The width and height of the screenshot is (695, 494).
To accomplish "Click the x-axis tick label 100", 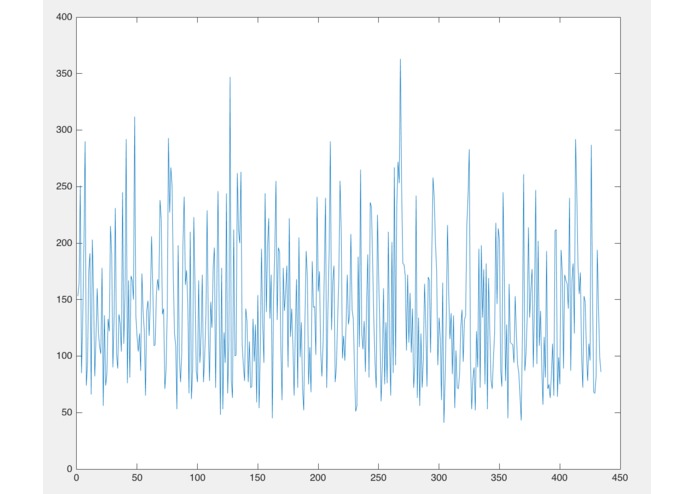I will click(197, 478).
